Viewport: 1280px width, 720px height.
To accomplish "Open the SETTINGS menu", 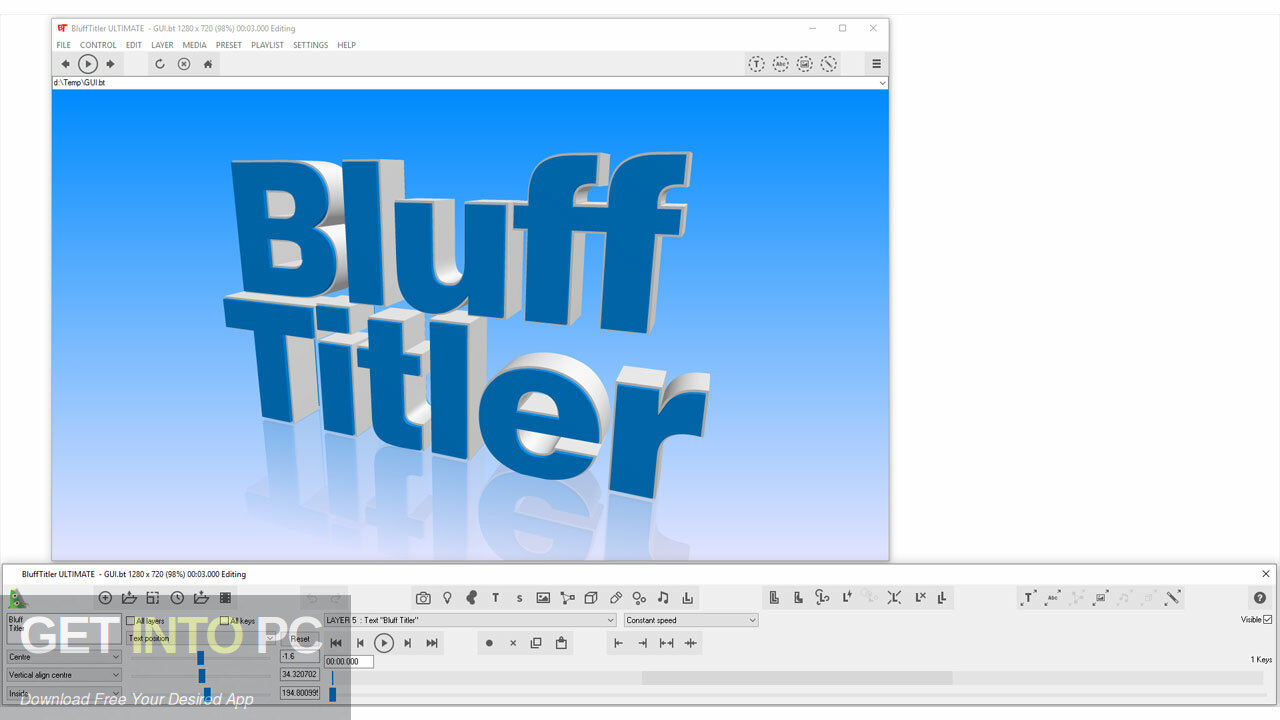I will pyautogui.click(x=310, y=45).
